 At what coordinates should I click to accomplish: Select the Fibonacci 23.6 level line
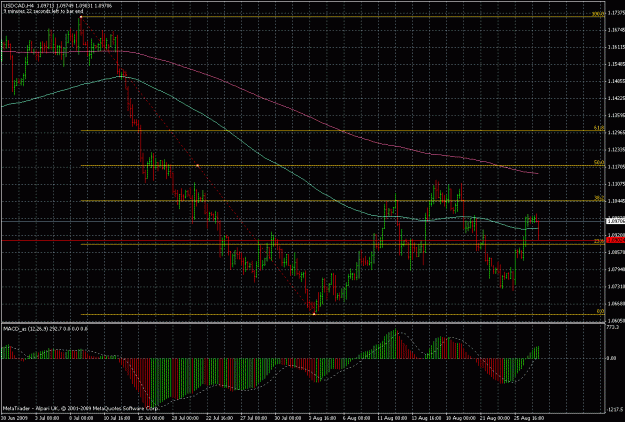pos(343,244)
